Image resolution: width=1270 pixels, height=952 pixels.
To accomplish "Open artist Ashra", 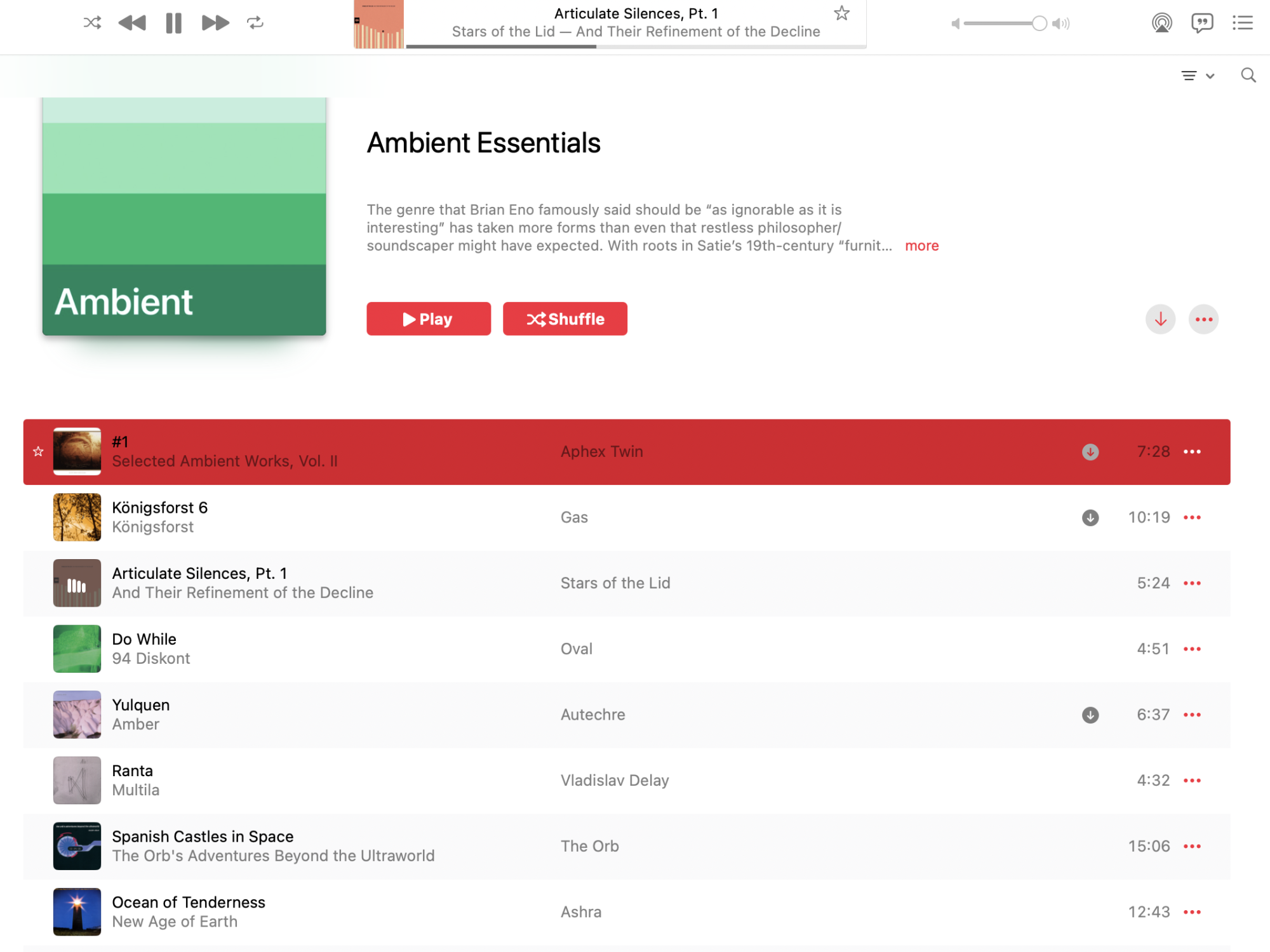I will point(581,912).
